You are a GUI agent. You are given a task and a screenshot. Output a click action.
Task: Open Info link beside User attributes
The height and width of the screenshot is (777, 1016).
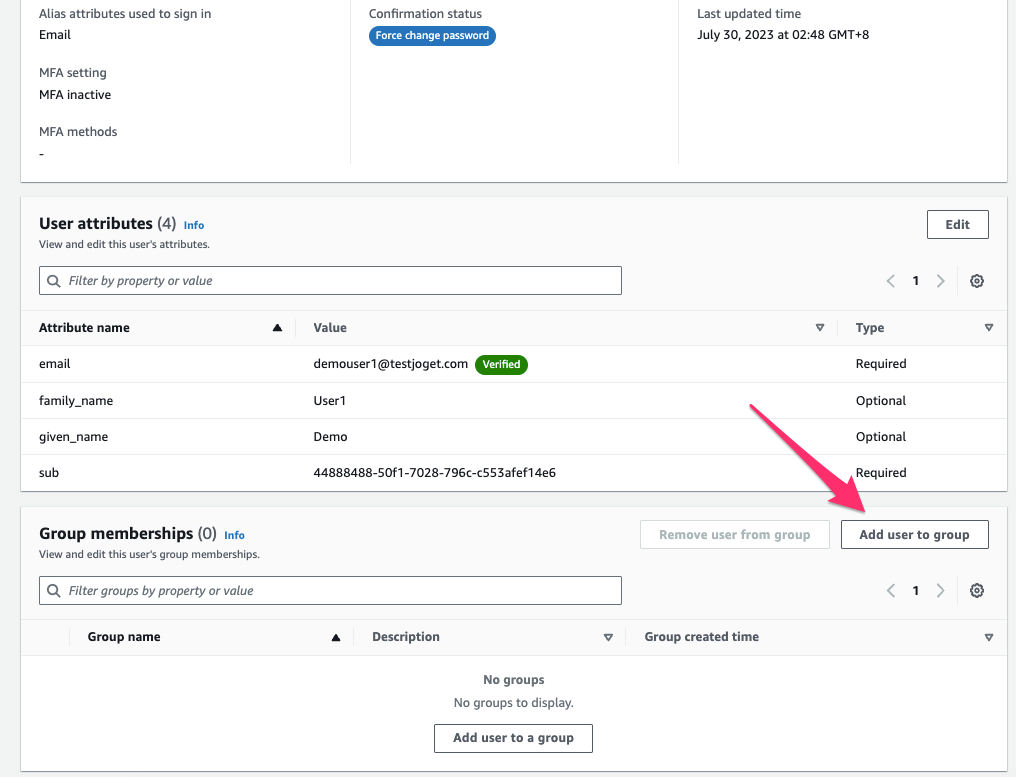pyautogui.click(x=194, y=226)
